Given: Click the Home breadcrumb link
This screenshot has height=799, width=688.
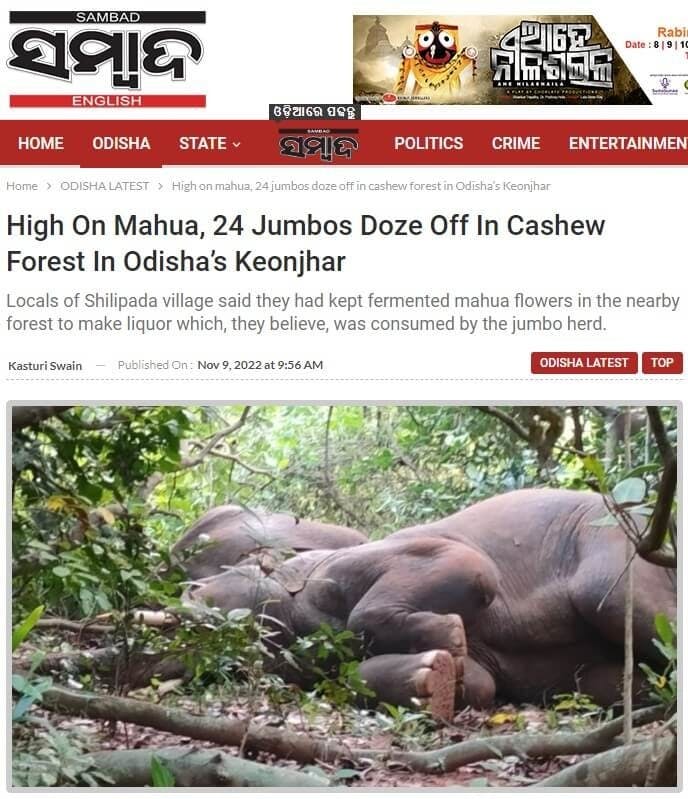Looking at the screenshot, I should [22, 186].
